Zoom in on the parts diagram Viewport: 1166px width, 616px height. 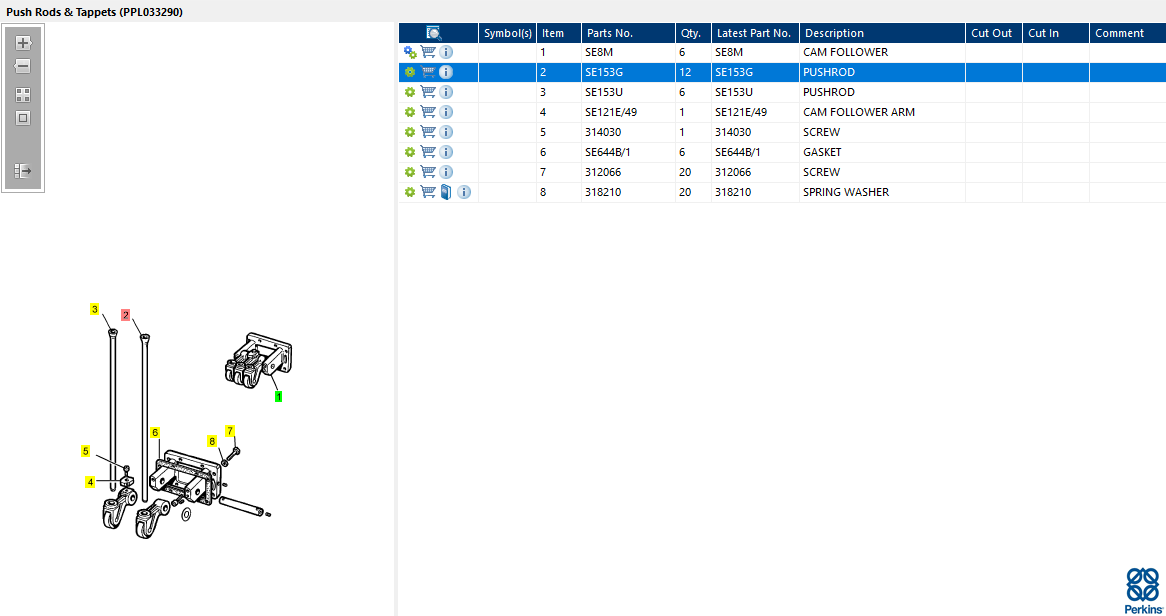(23, 43)
